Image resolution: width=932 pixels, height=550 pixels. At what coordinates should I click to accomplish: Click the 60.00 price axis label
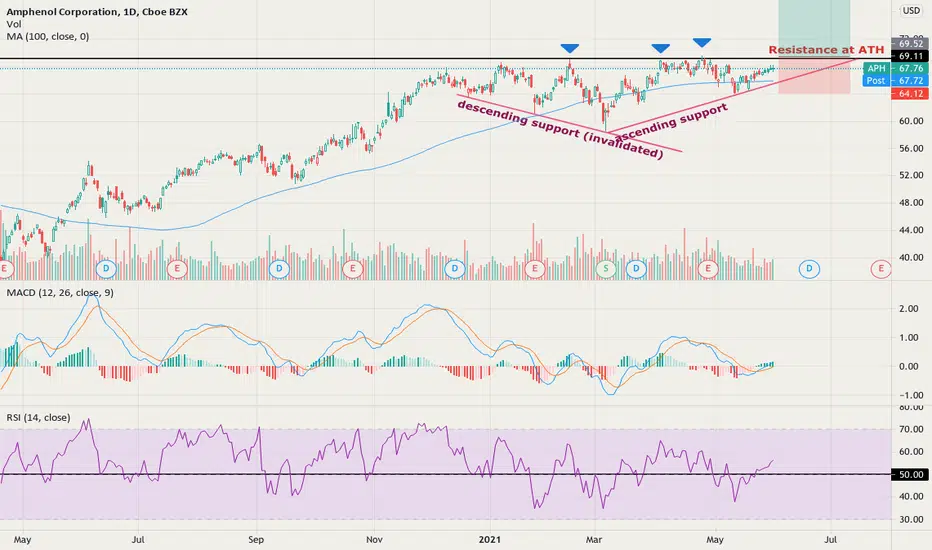[x=911, y=121]
